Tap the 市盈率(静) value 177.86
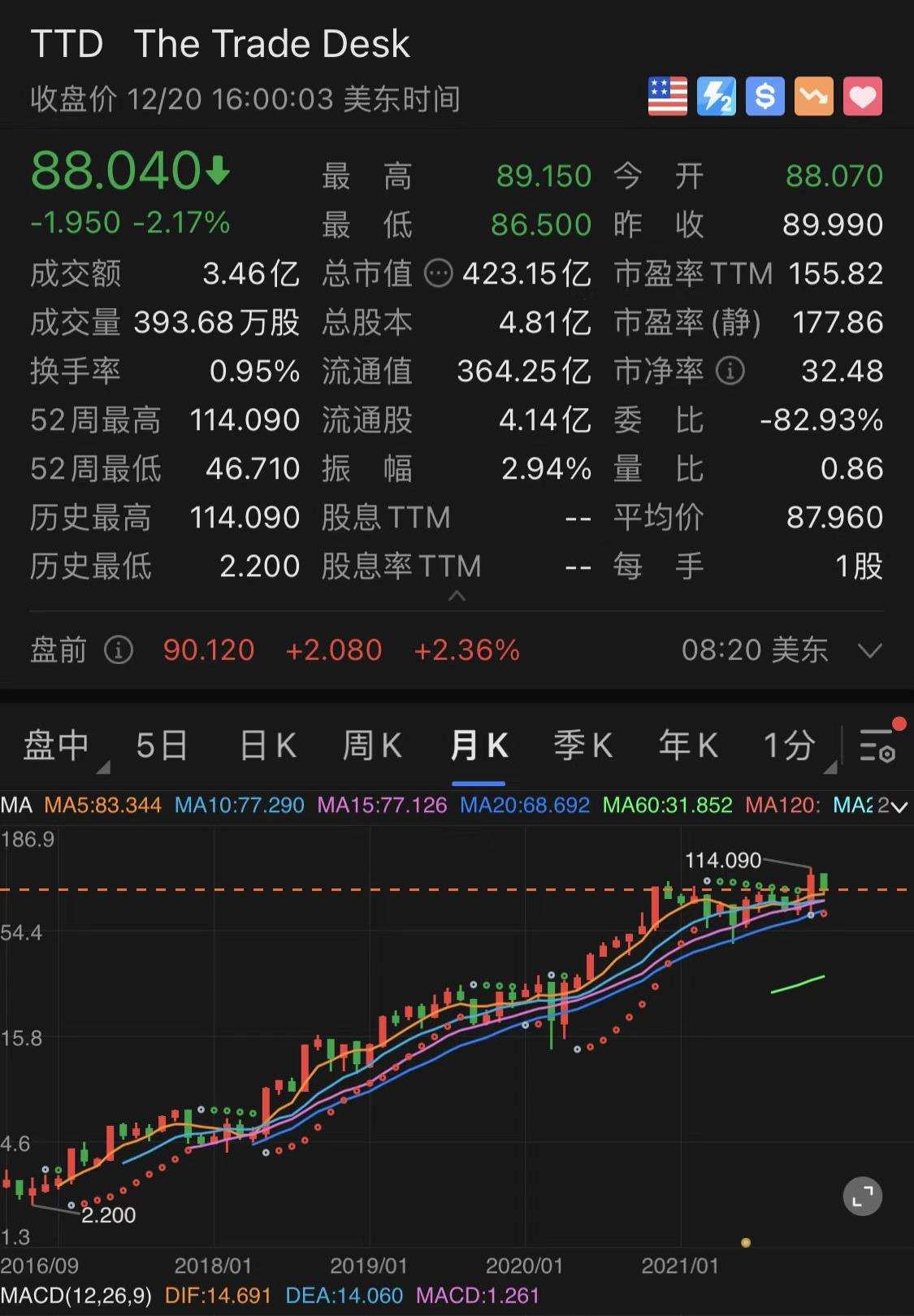The height and width of the screenshot is (1316, 914). 838,323
